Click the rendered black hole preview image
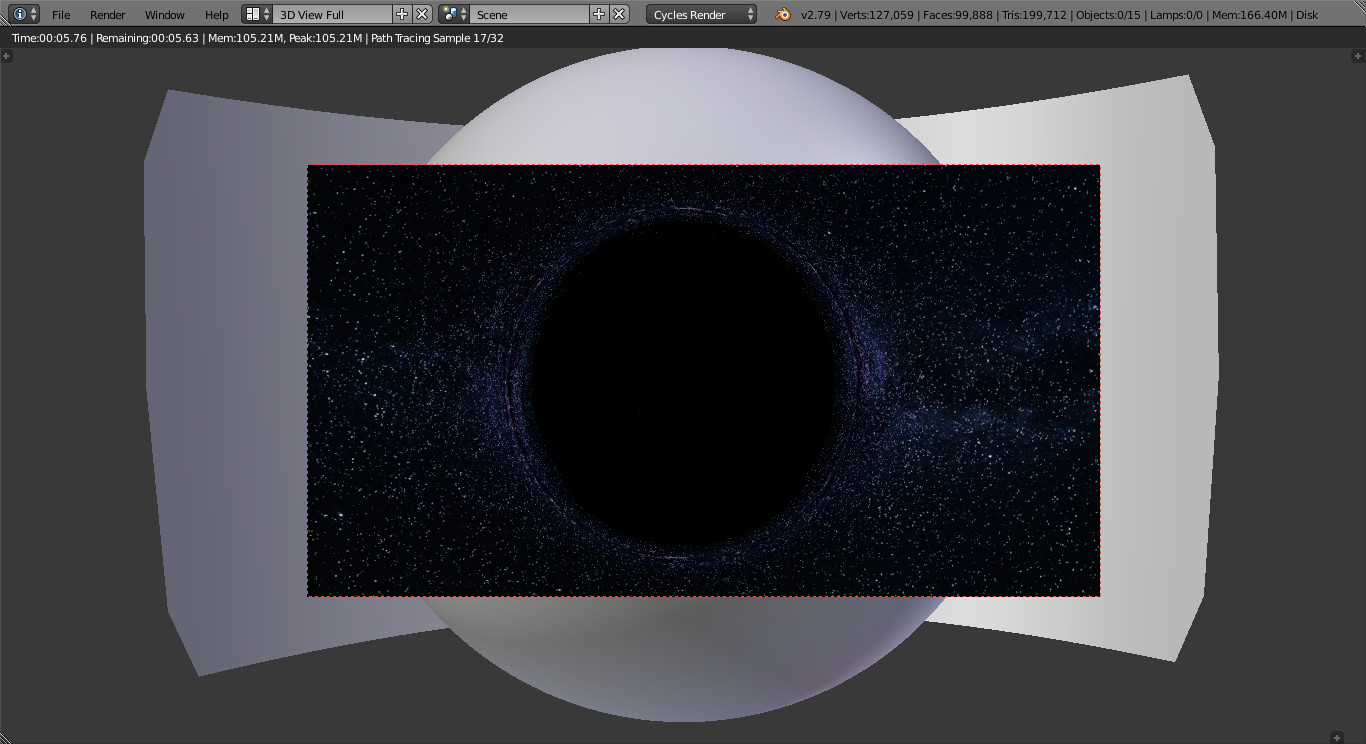Image resolution: width=1366 pixels, height=744 pixels. click(703, 380)
